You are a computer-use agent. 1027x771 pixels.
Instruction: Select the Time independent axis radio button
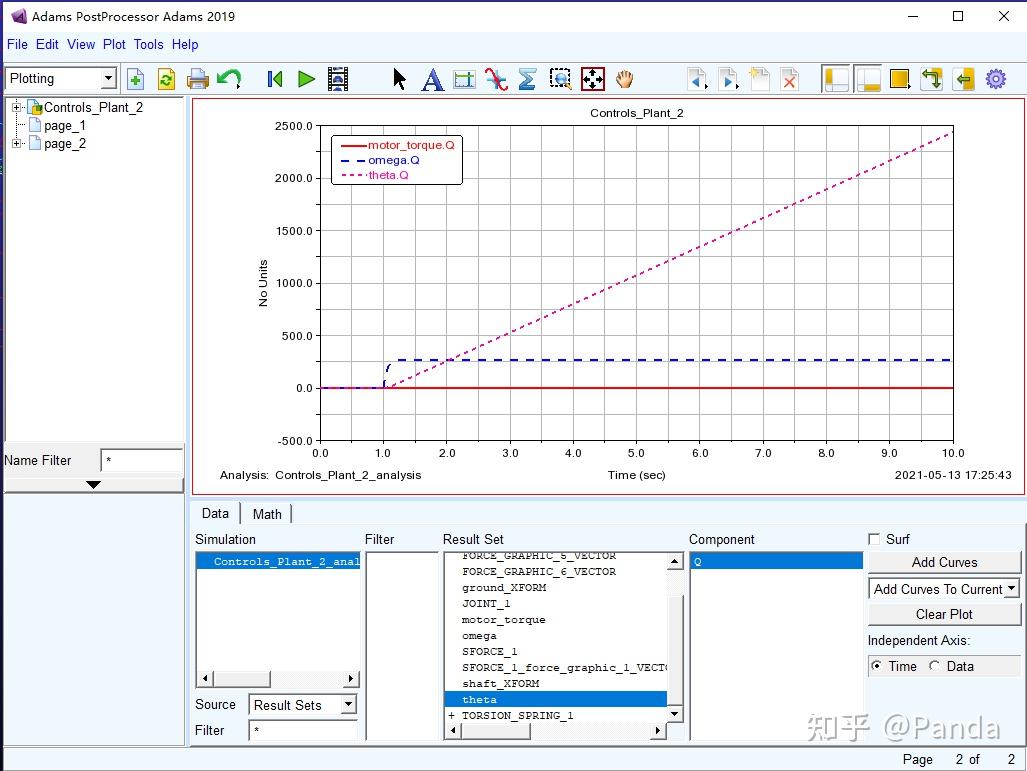877,666
